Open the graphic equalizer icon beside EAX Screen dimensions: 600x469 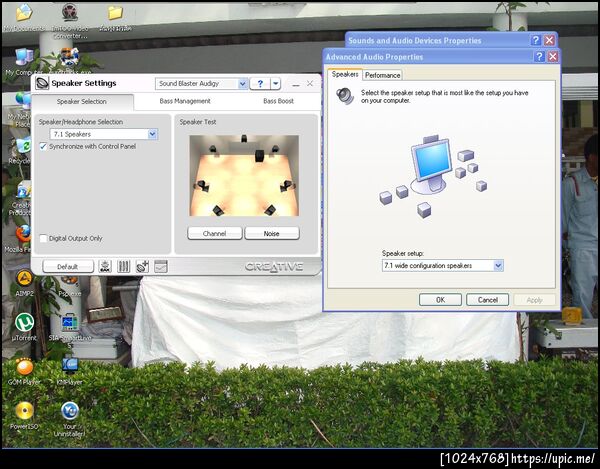pyautogui.click(x=123, y=266)
